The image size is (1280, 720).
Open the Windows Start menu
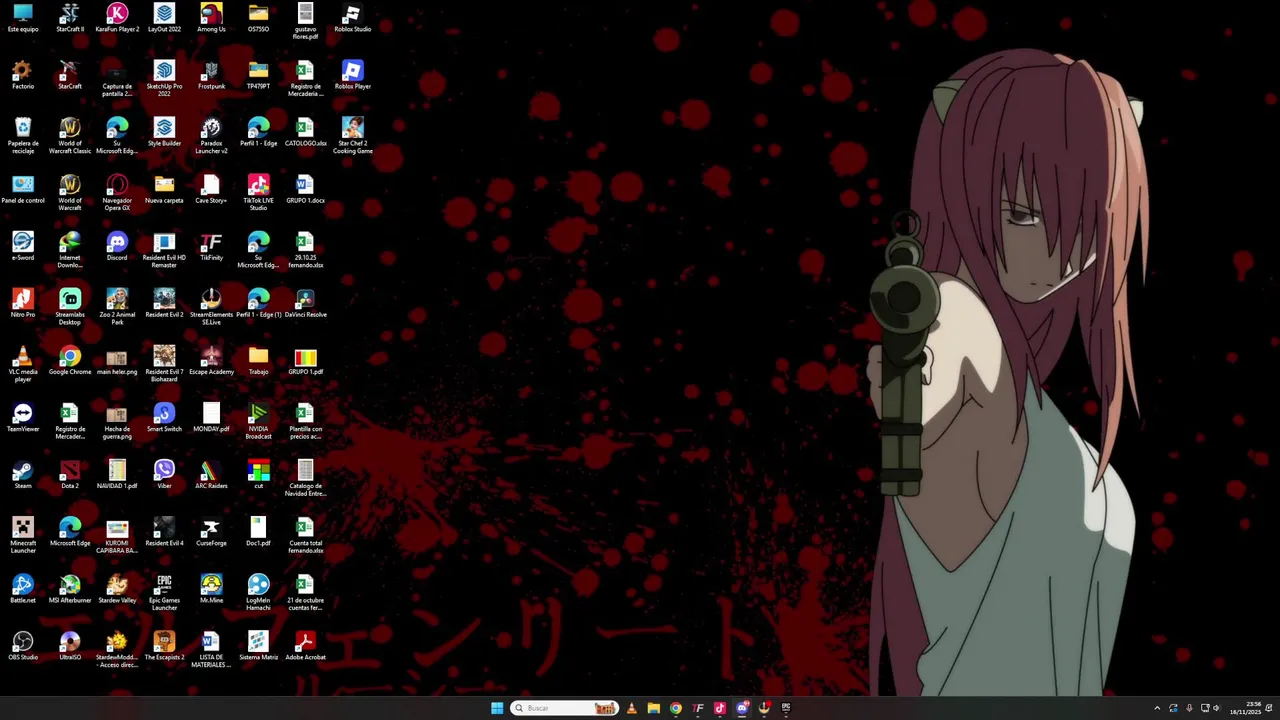(497, 708)
